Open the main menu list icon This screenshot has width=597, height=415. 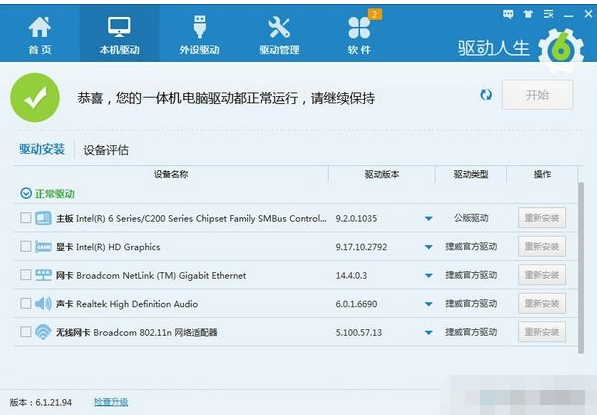click(x=548, y=14)
